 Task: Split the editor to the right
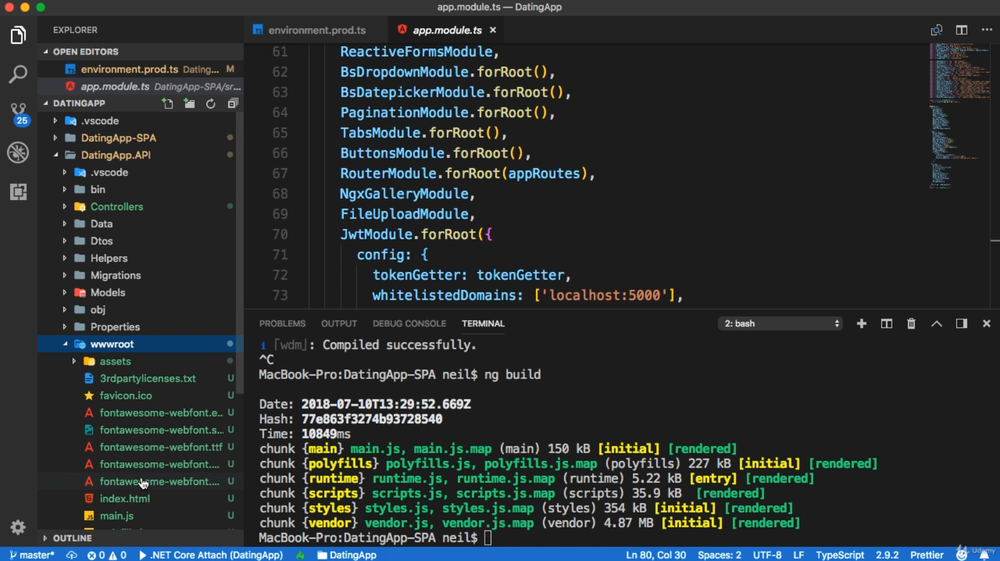click(961, 30)
